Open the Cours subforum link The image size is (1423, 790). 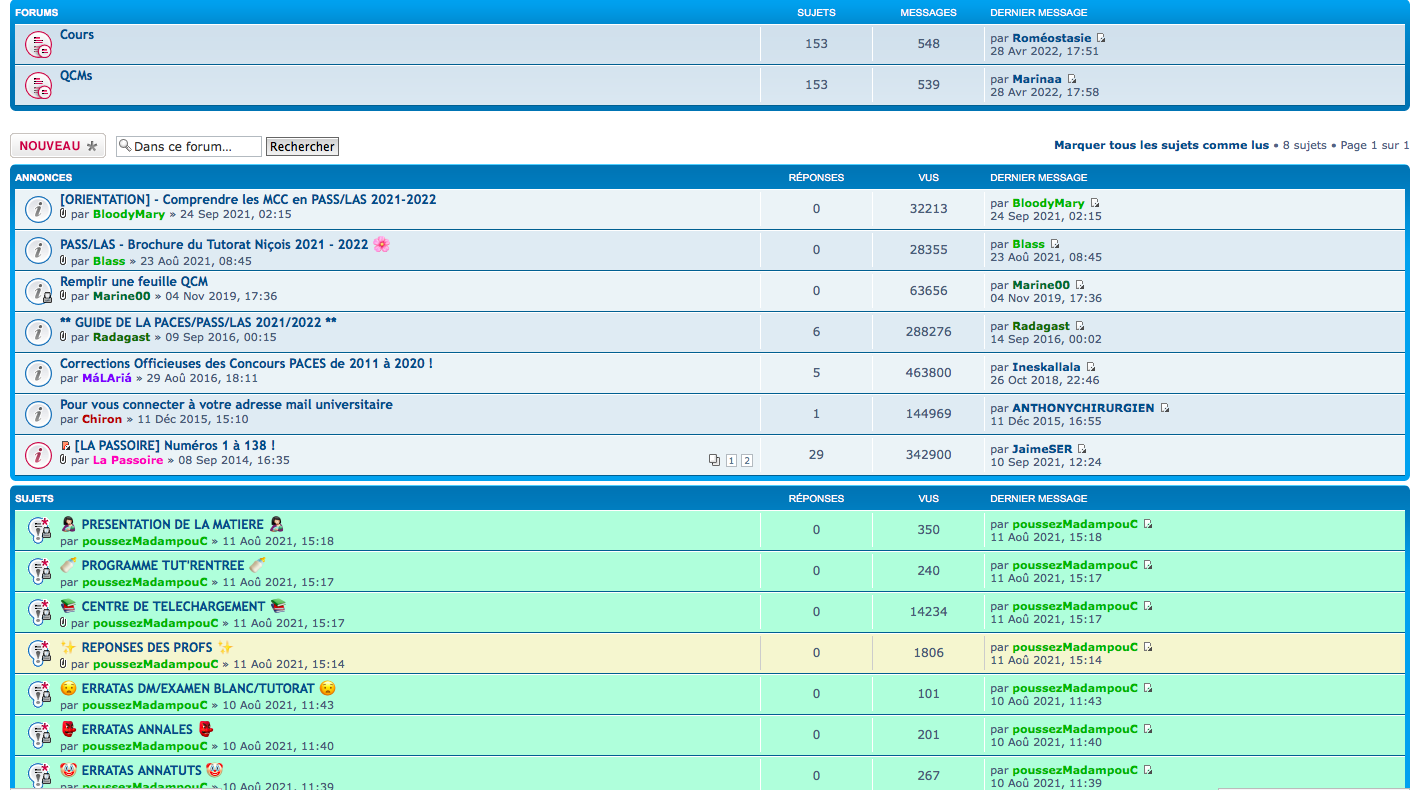pos(77,35)
